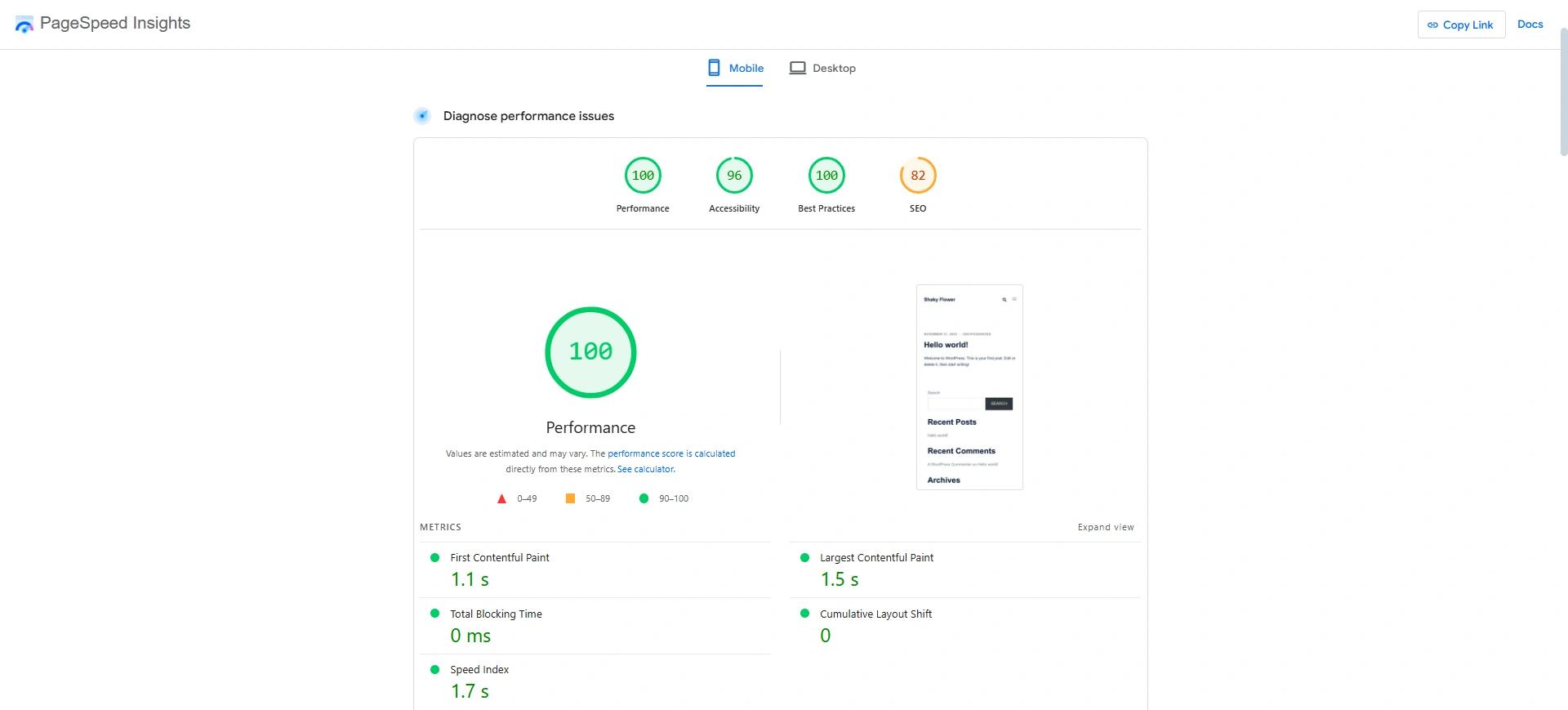Click the Best Practices label under the gauge
The width and height of the screenshot is (1568, 710).
point(826,208)
